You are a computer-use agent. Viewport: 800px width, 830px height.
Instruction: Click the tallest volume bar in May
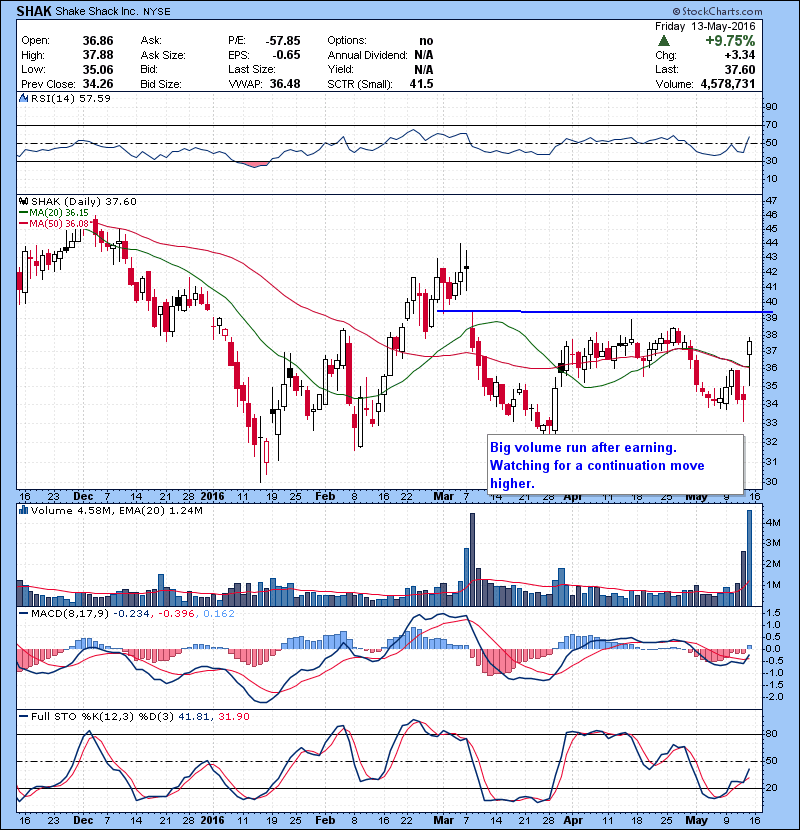click(x=749, y=558)
